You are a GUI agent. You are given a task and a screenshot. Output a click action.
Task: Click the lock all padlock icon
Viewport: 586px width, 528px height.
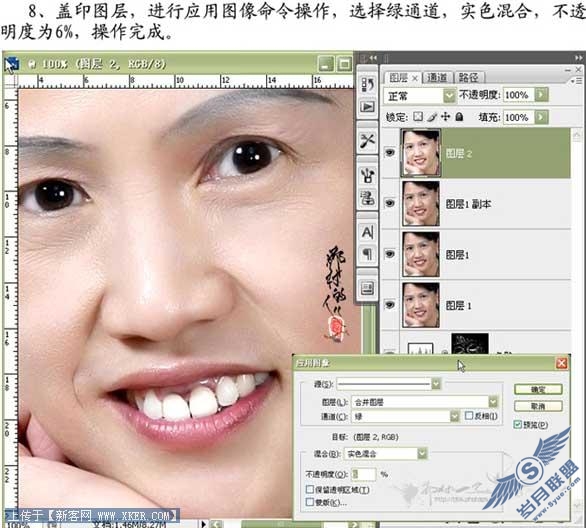click(x=459, y=117)
